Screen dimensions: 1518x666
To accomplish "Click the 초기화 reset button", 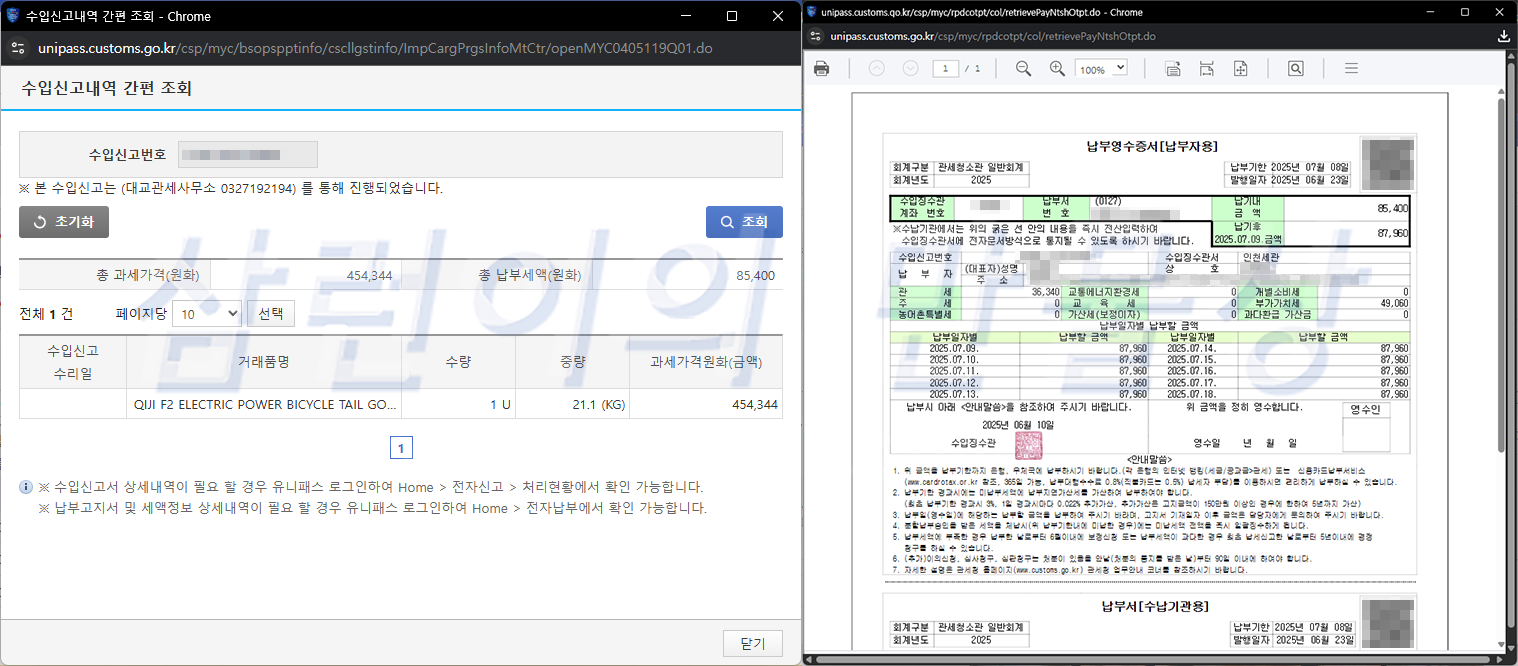I will 64,222.
